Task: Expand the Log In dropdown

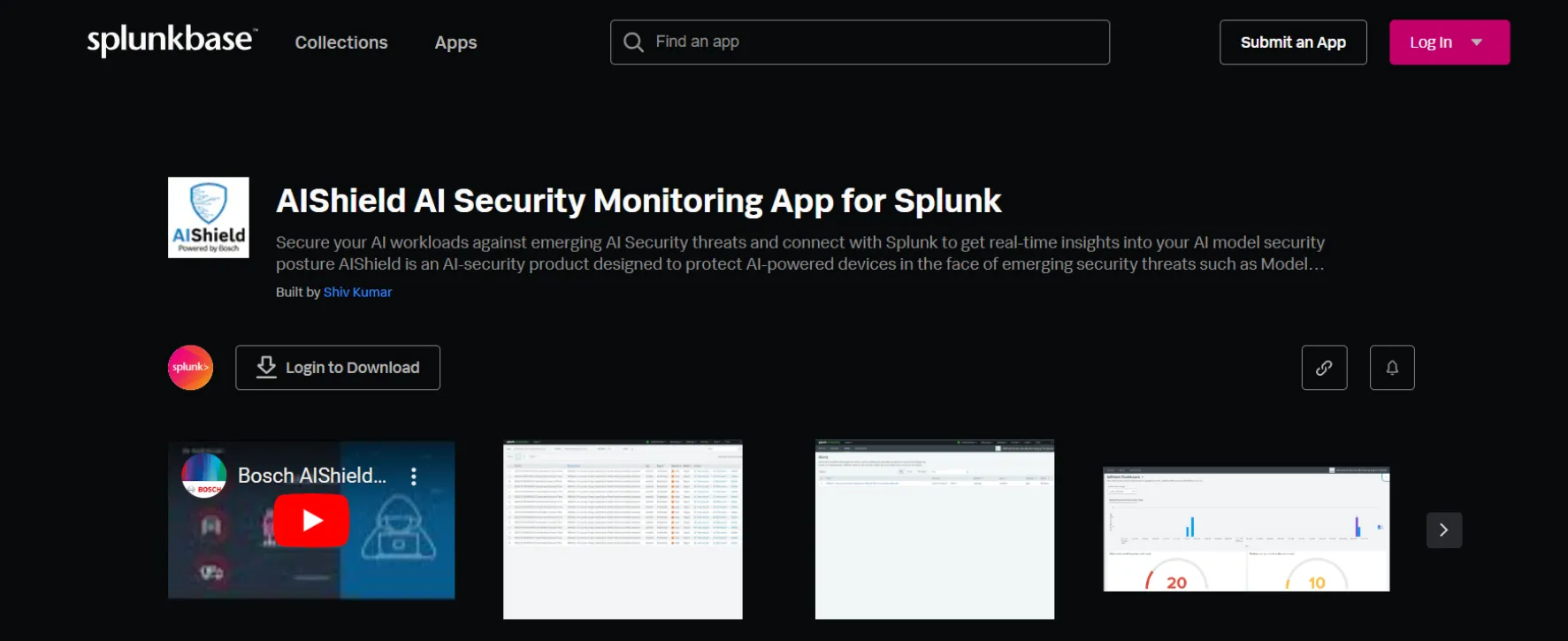Action: (x=1449, y=42)
